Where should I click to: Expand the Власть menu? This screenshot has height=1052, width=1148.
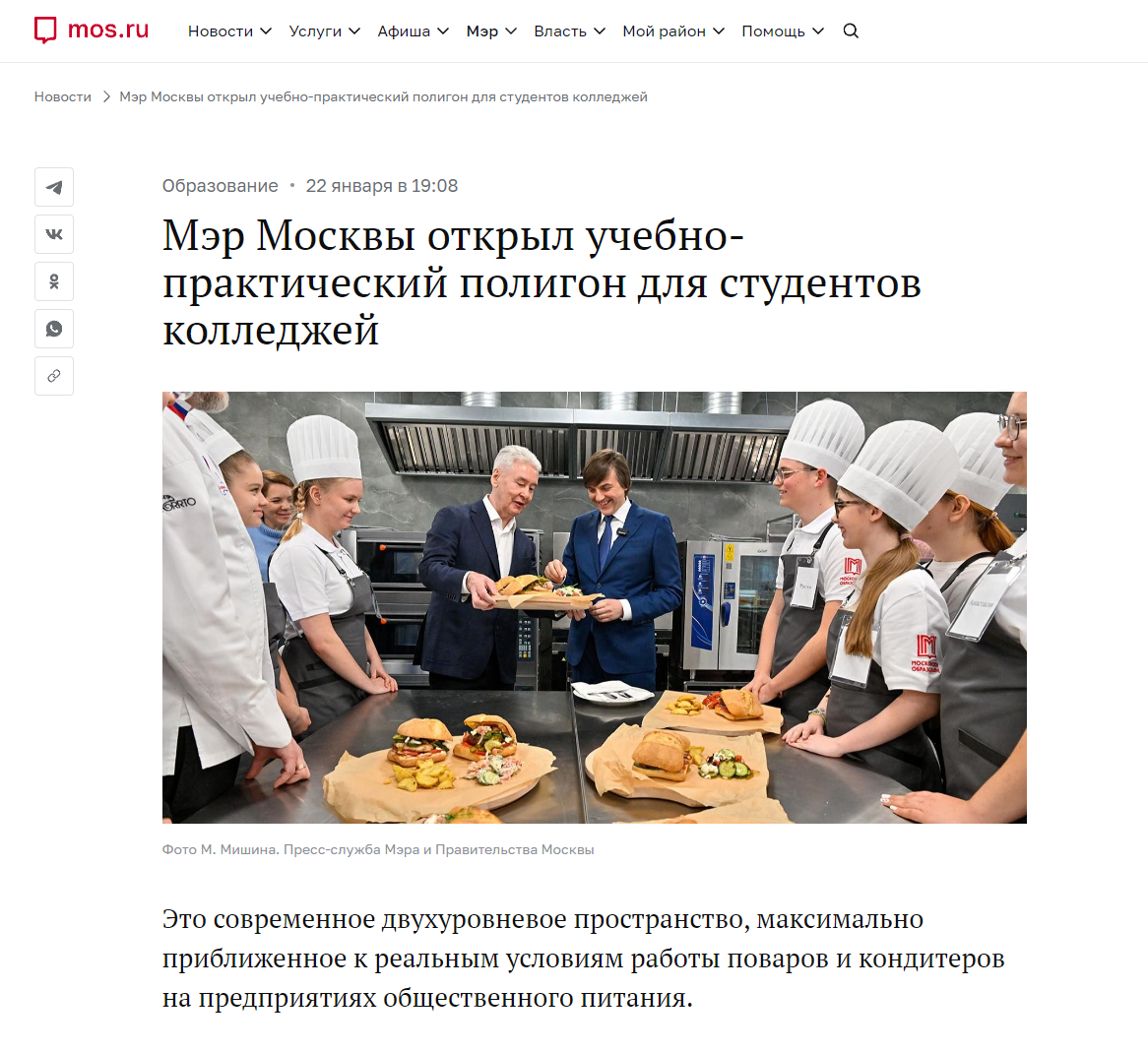(x=570, y=31)
